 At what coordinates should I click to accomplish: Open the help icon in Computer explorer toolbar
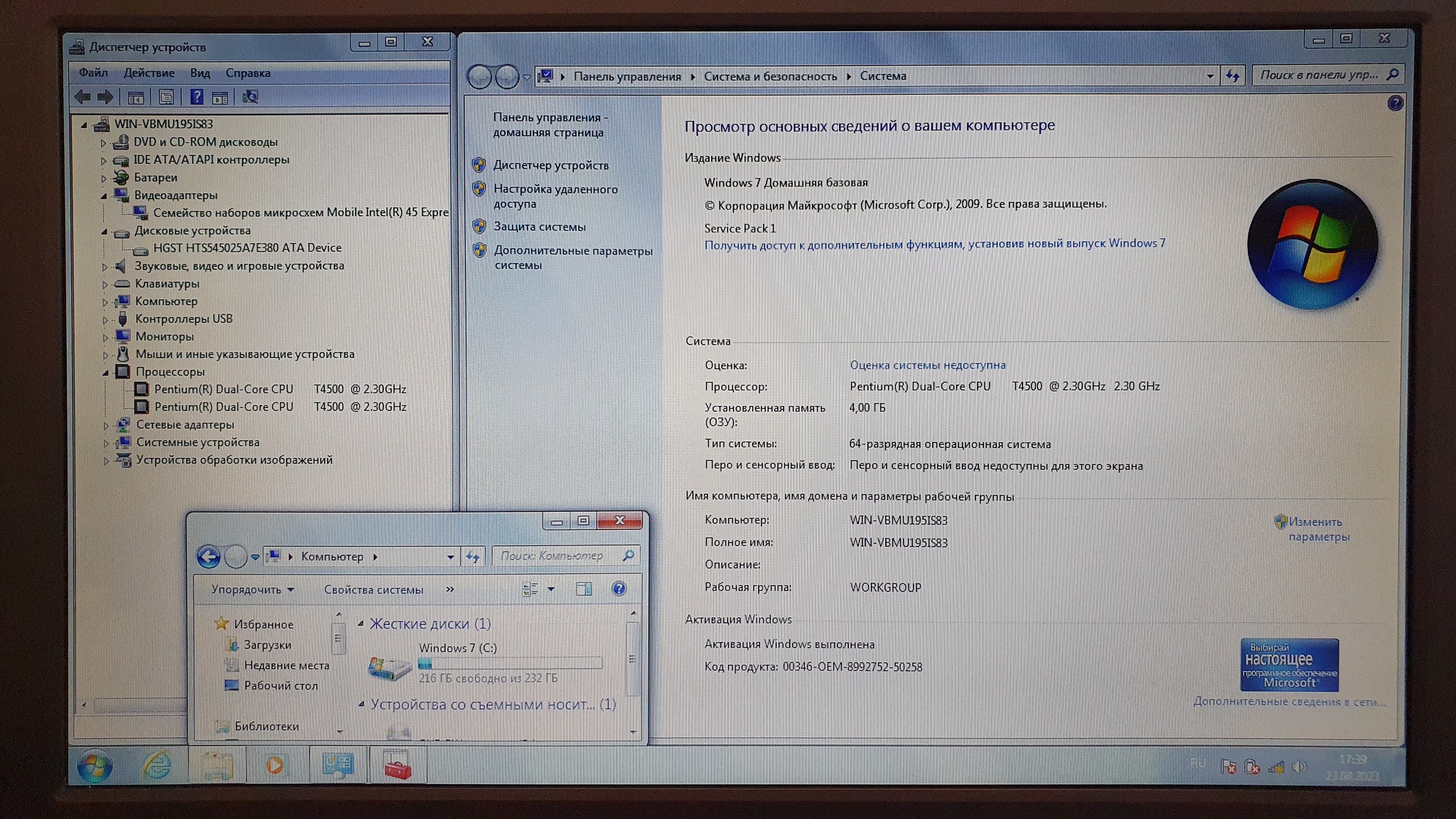[619, 589]
